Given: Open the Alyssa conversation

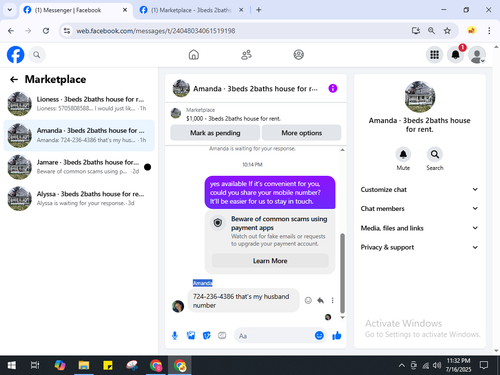Looking at the screenshot, I should pyautogui.click(x=79, y=198).
